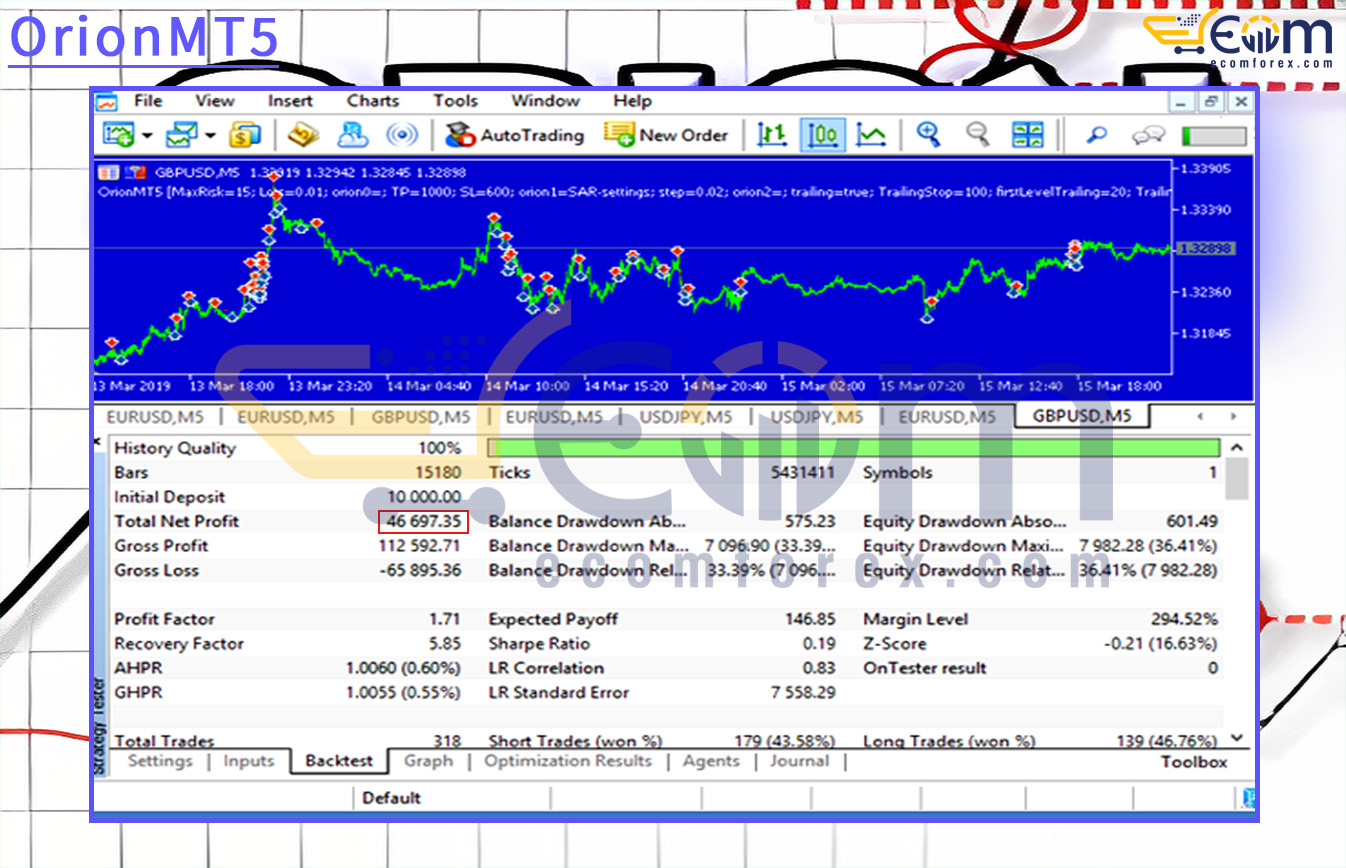This screenshot has height=868, width=1346.
Task: Click the OrionMT5 heading link
Action: [144, 38]
